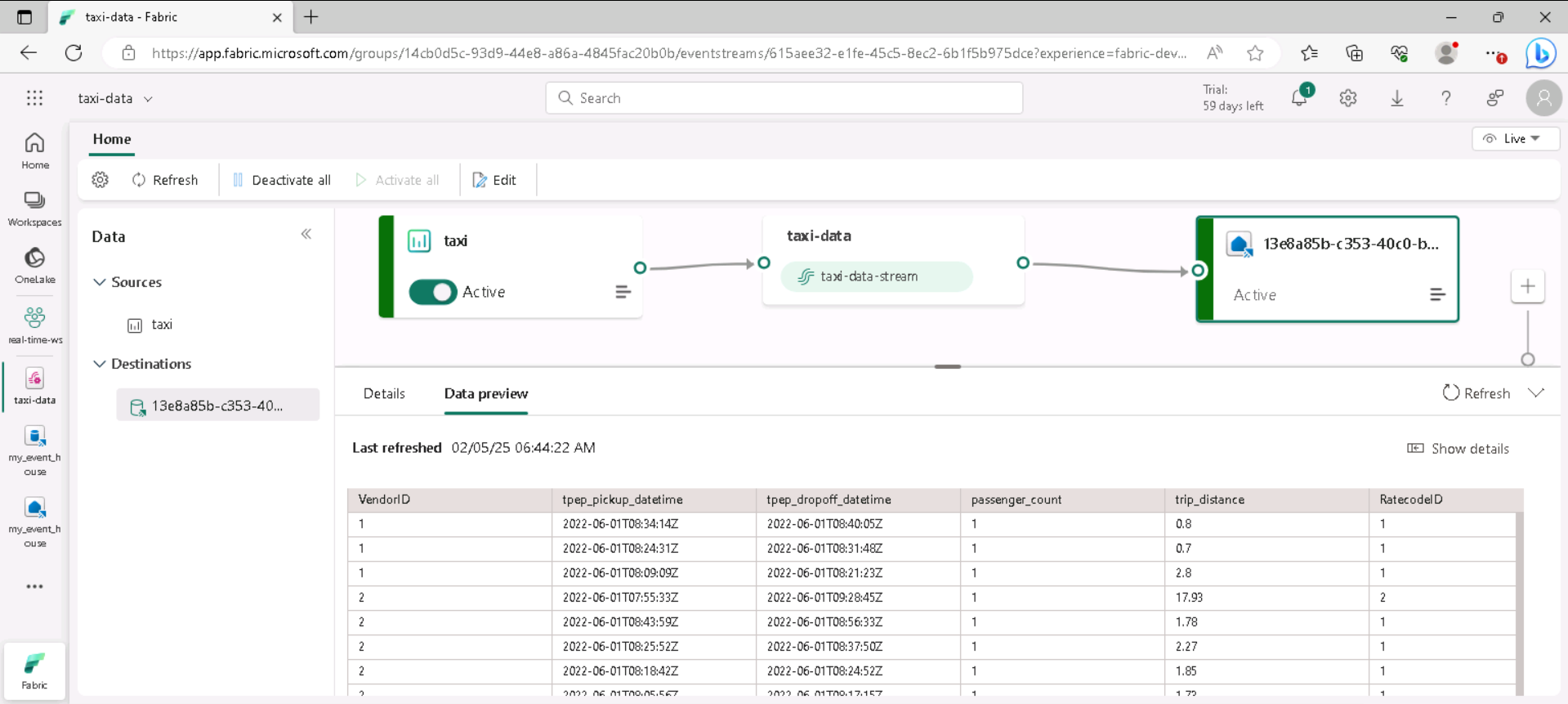The image size is (1568, 704).
Task: Open real-time-ws workspace in sidebar
Action: point(35,325)
